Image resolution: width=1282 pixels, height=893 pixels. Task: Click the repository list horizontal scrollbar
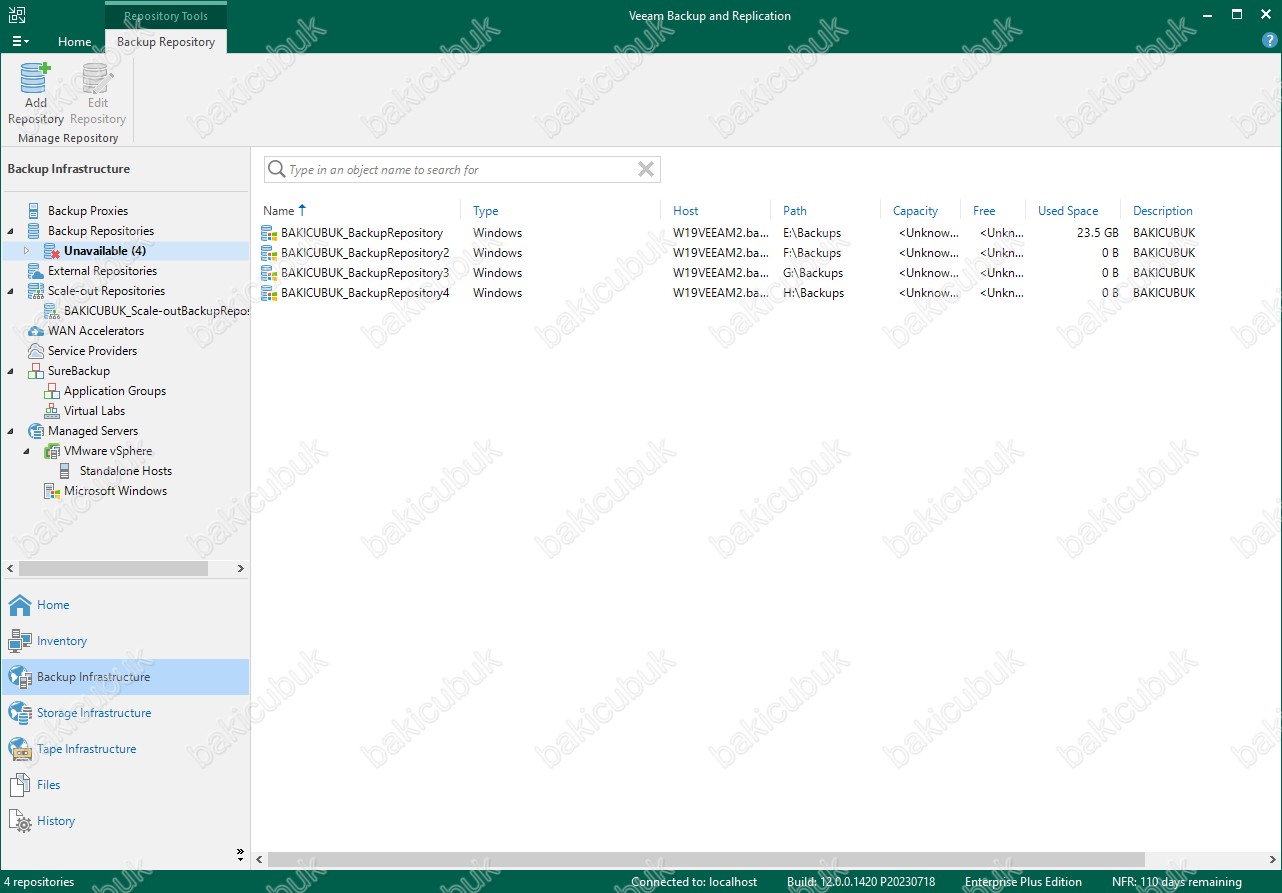click(x=706, y=860)
